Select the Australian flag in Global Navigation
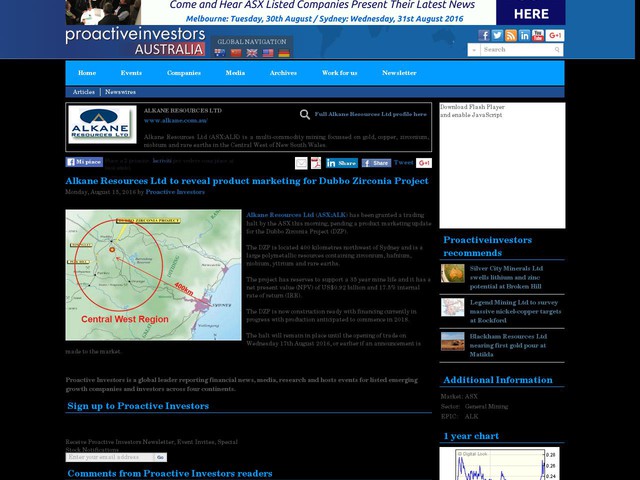Image resolution: width=640 pixels, height=480 pixels. point(220,53)
